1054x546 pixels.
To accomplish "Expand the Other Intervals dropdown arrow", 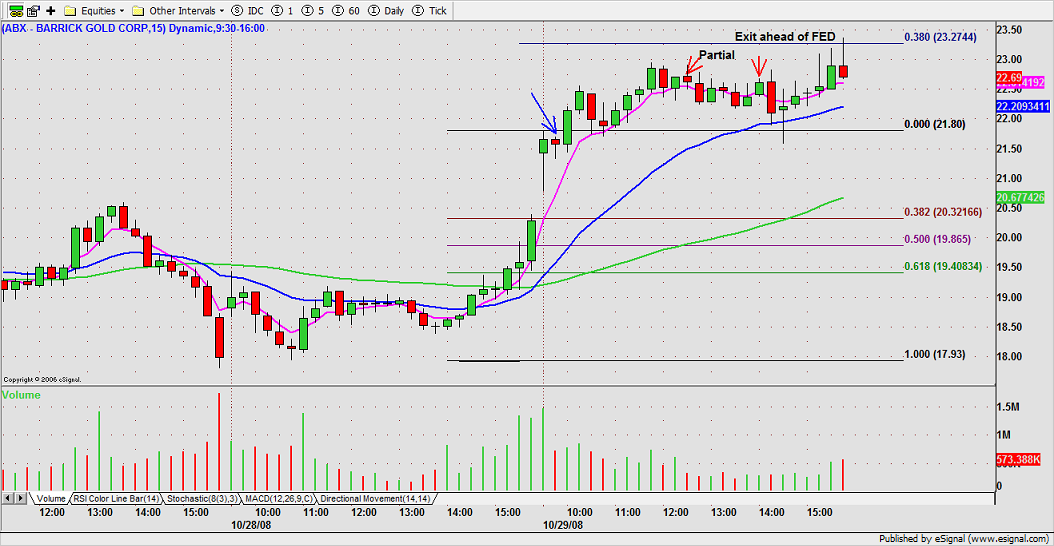I will 221,11.
